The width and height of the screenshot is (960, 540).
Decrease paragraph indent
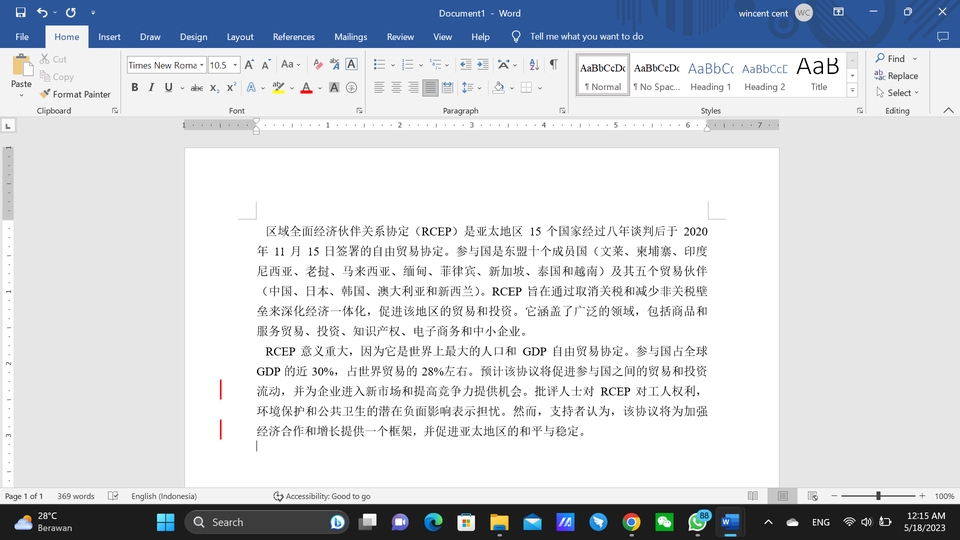465,64
